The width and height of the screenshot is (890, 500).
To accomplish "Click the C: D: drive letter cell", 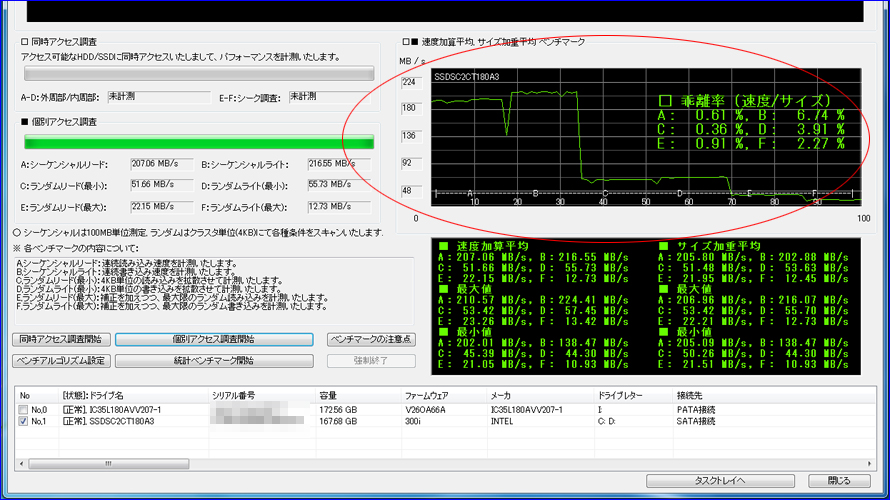I will (x=607, y=422).
